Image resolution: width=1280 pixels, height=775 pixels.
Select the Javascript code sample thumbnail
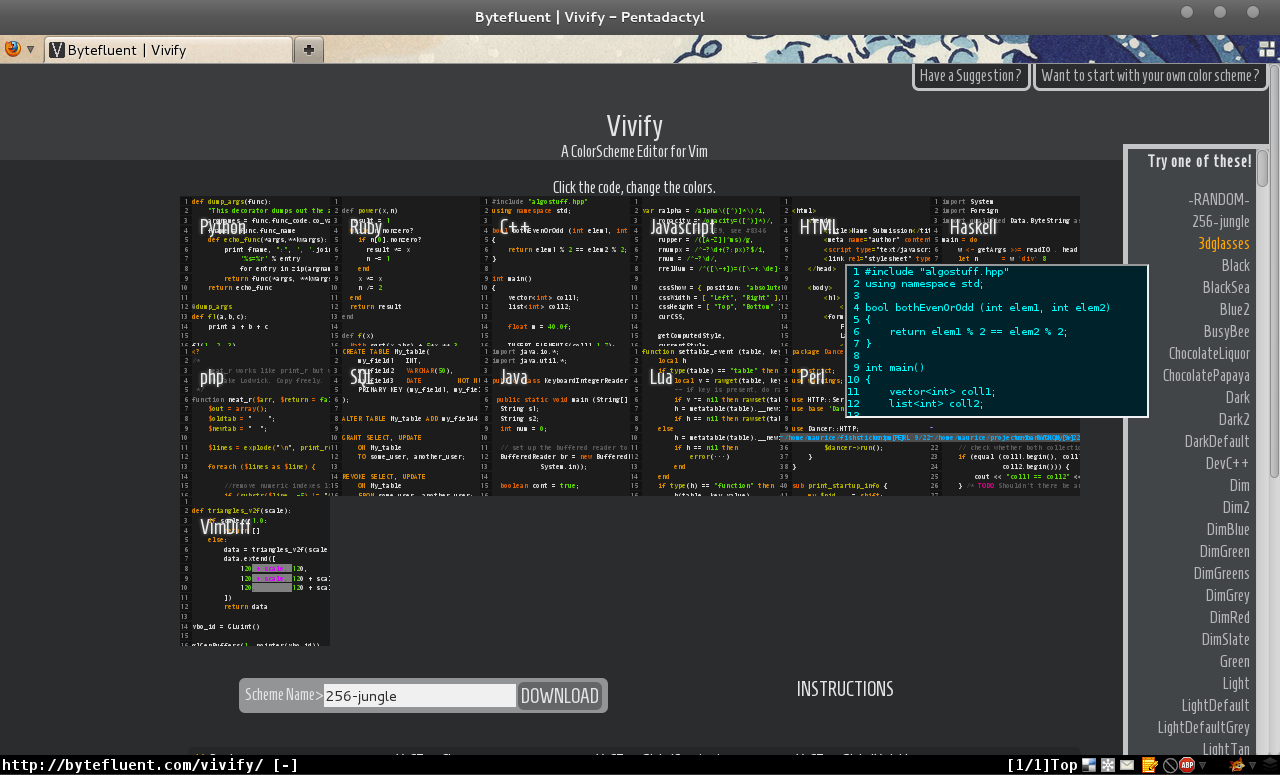(705, 271)
